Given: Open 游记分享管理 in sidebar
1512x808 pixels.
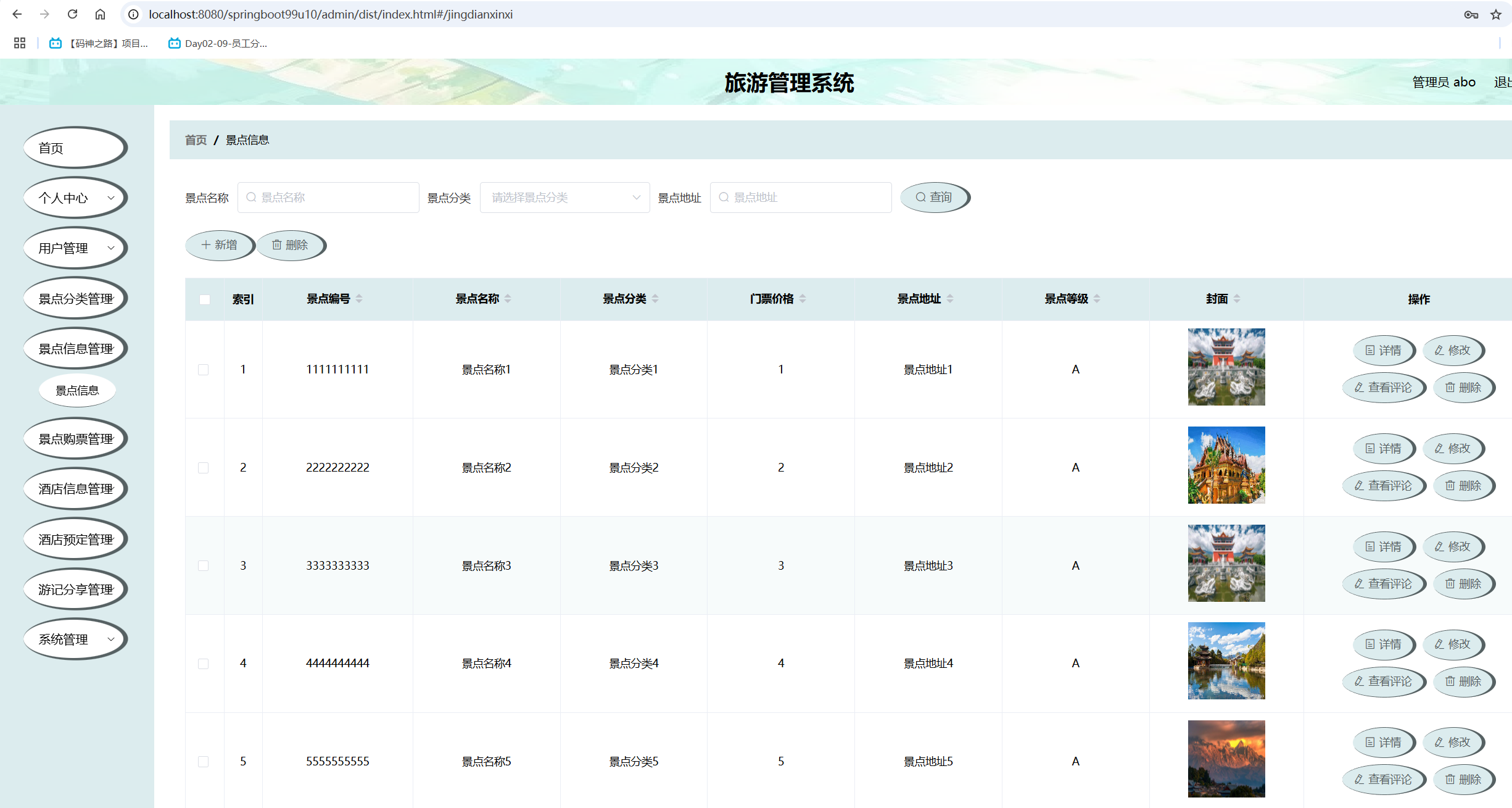Looking at the screenshot, I should click(75, 589).
